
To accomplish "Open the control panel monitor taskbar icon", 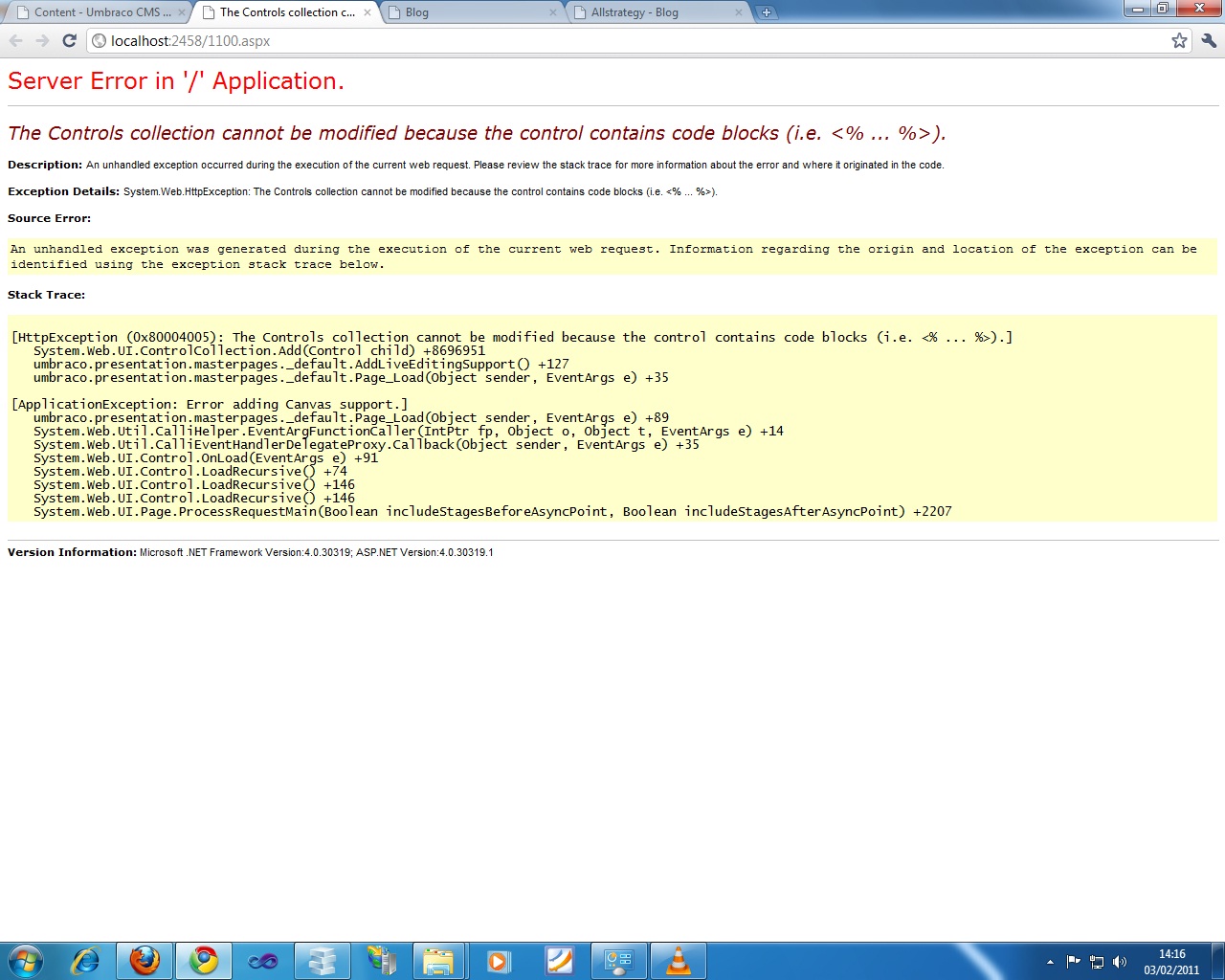I will coord(618,961).
